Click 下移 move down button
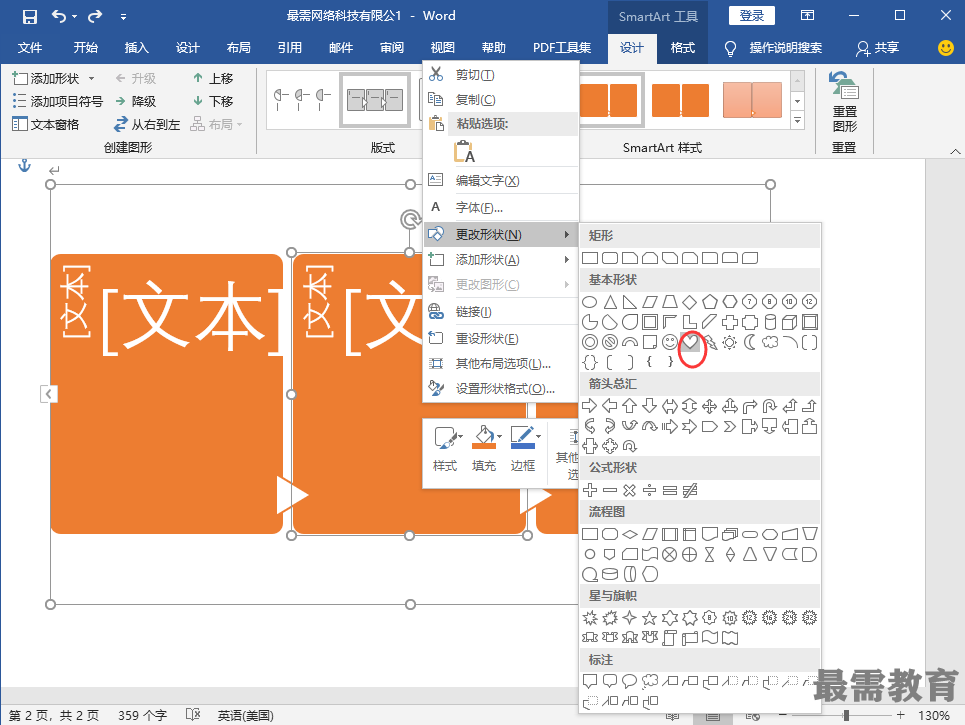 tap(213, 101)
